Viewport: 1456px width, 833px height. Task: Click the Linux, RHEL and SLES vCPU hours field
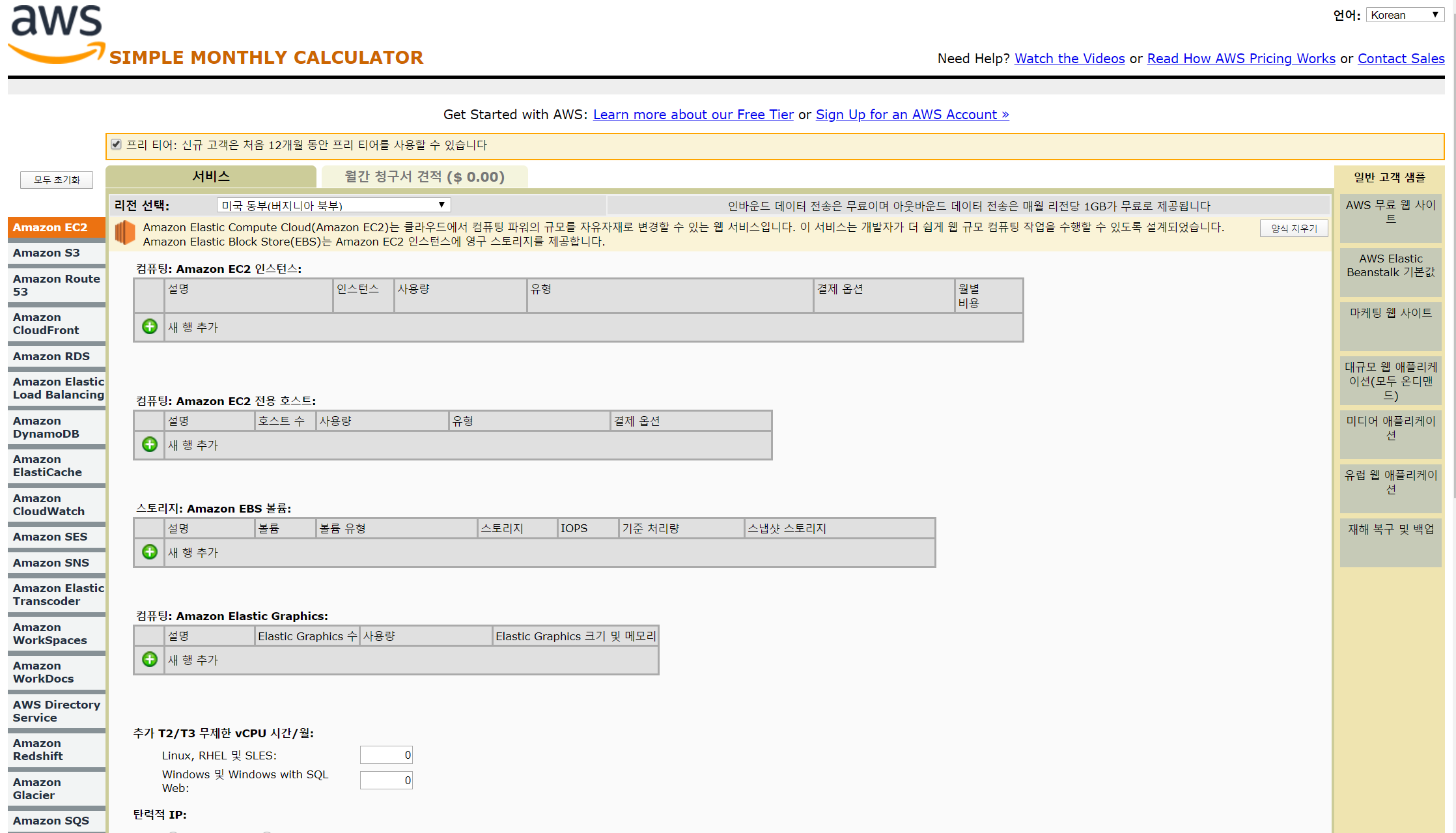tap(386, 755)
